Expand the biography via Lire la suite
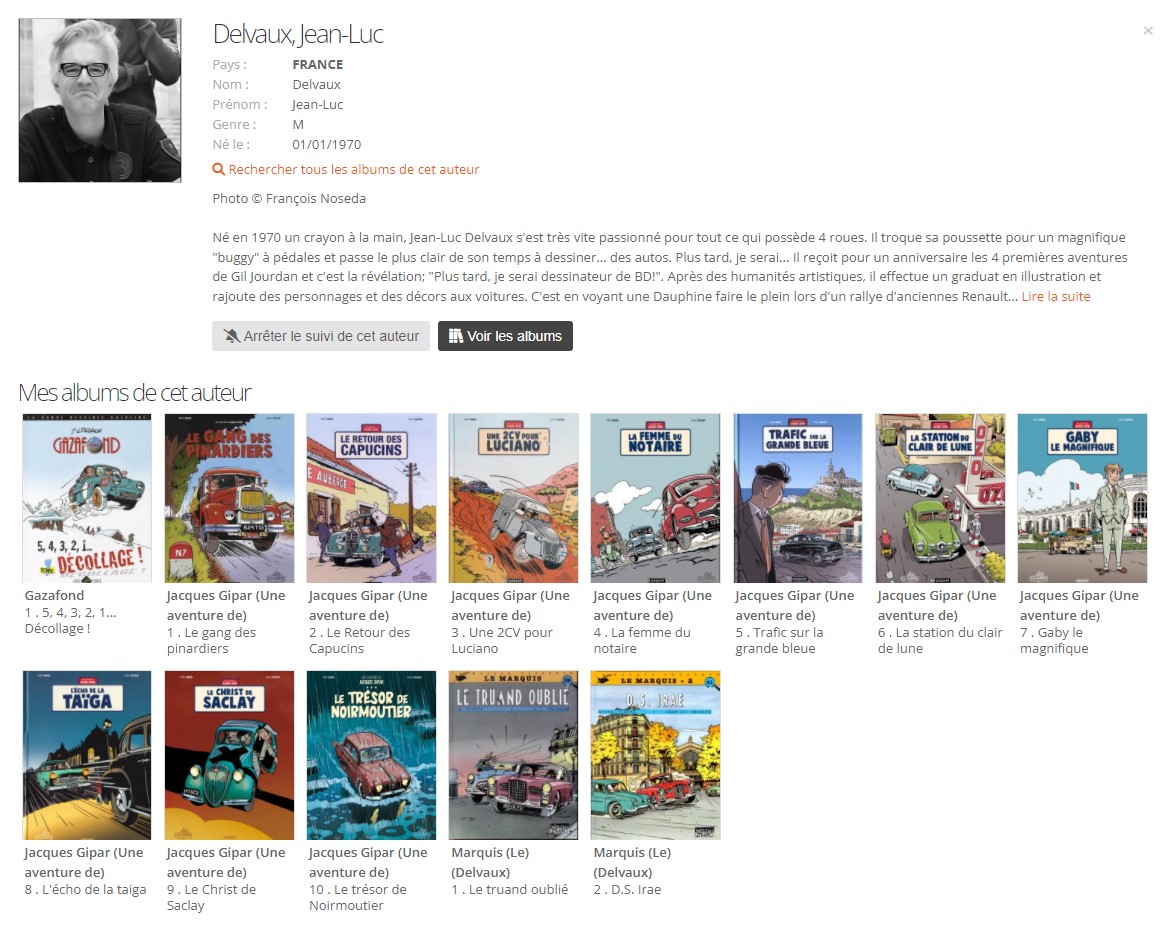The image size is (1175, 925). tap(1056, 296)
